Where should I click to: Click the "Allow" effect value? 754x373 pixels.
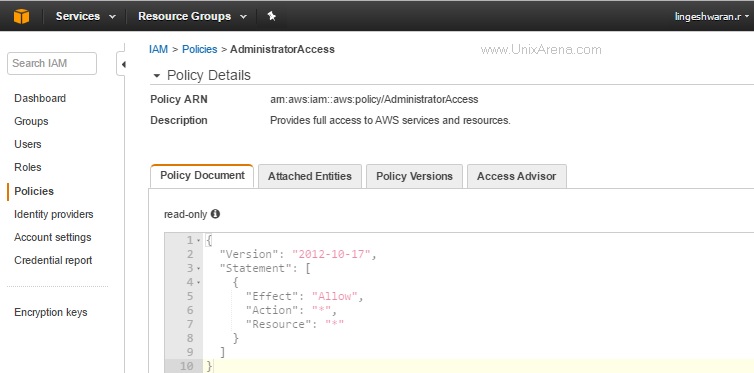[x=335, y=296]
